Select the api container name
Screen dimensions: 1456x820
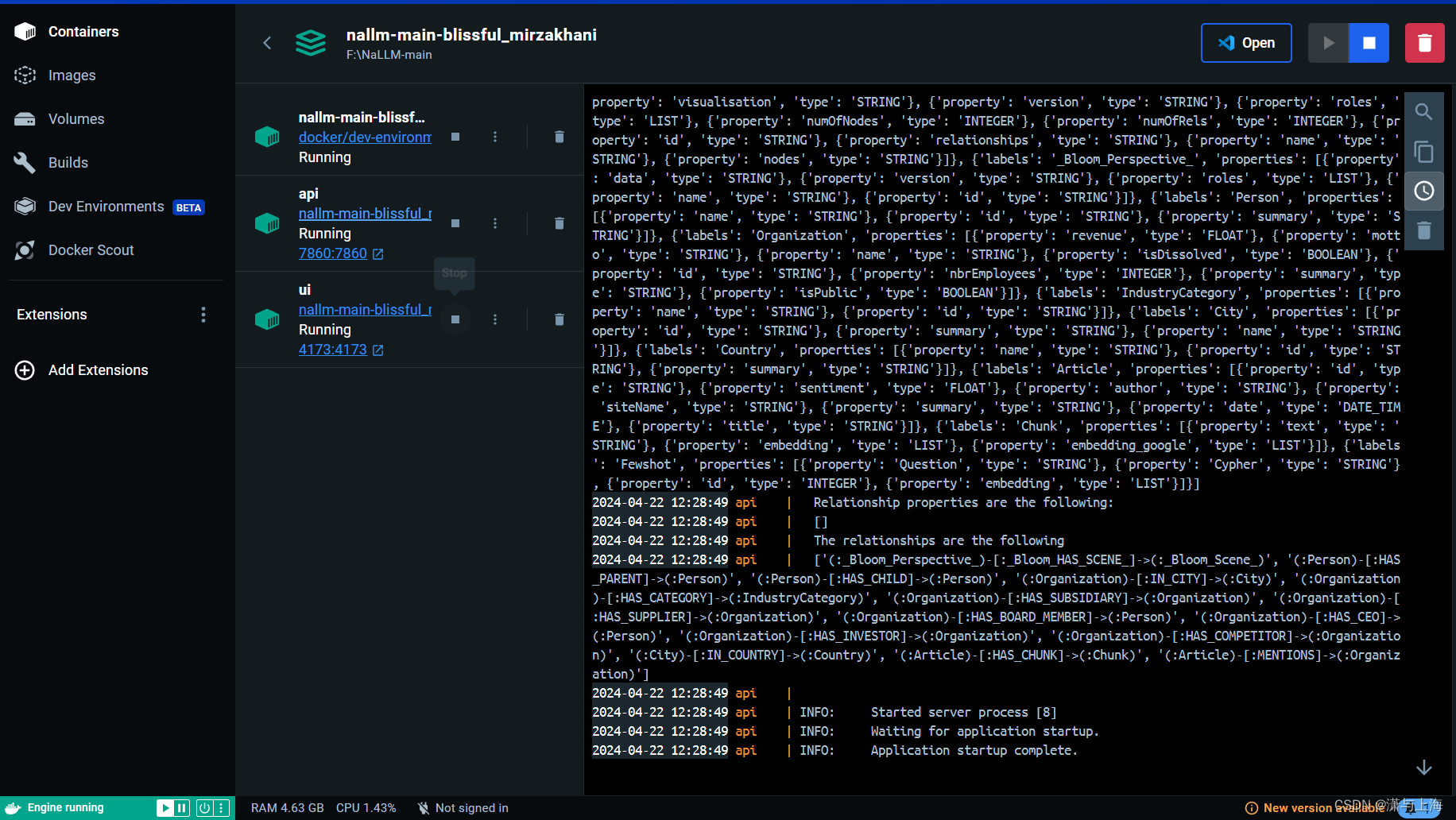click(308, 194)
